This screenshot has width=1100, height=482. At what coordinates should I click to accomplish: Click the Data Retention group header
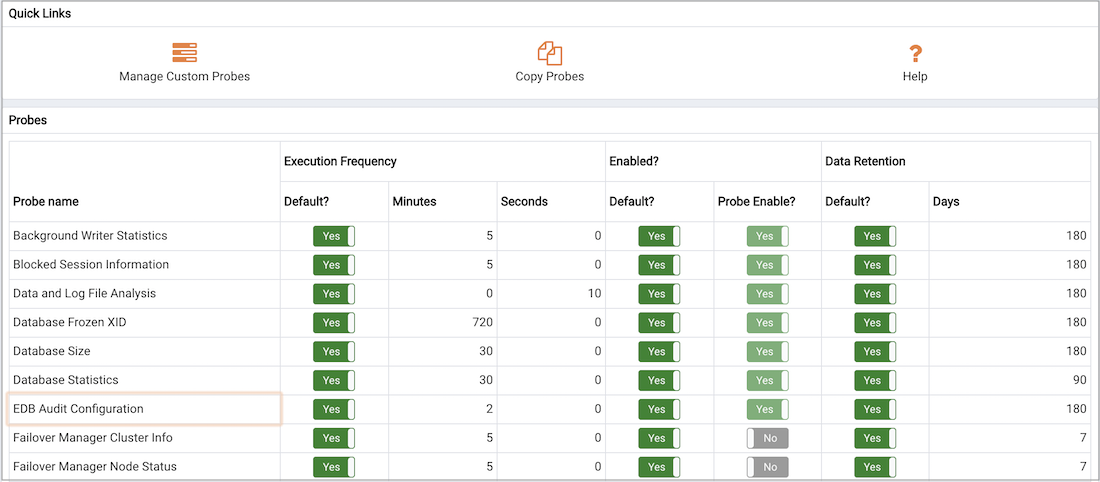click(x=865, y=161)
